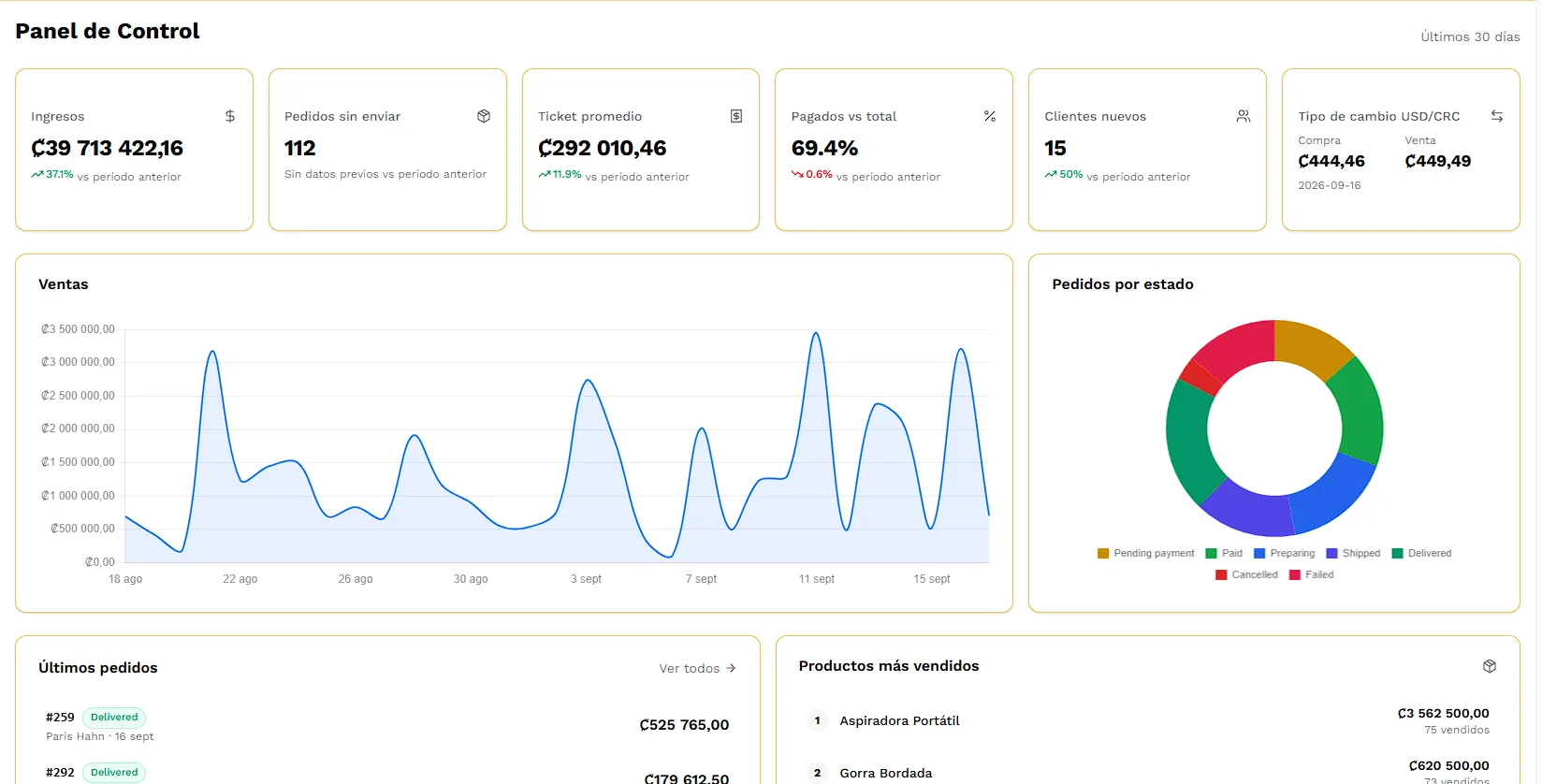This screenshot has height=784, width=1542.
Task: Click the percent icon on Pagados vs total
Action: (x=990, y=116)
